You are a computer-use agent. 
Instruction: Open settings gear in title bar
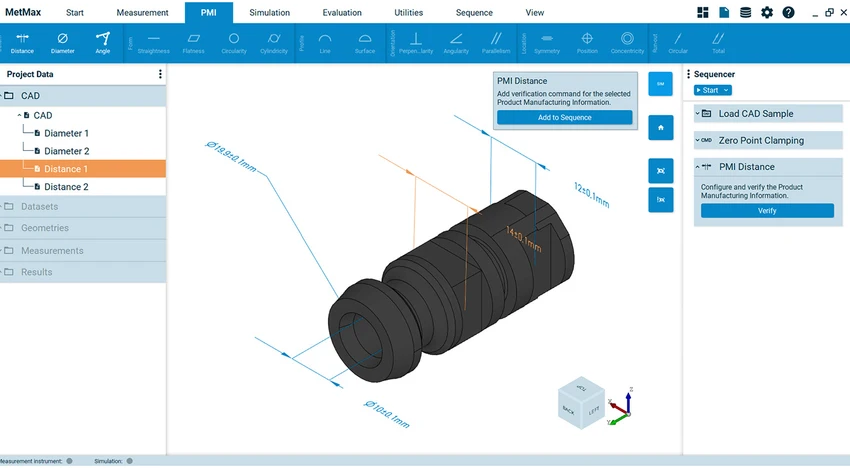click(767, 12)
